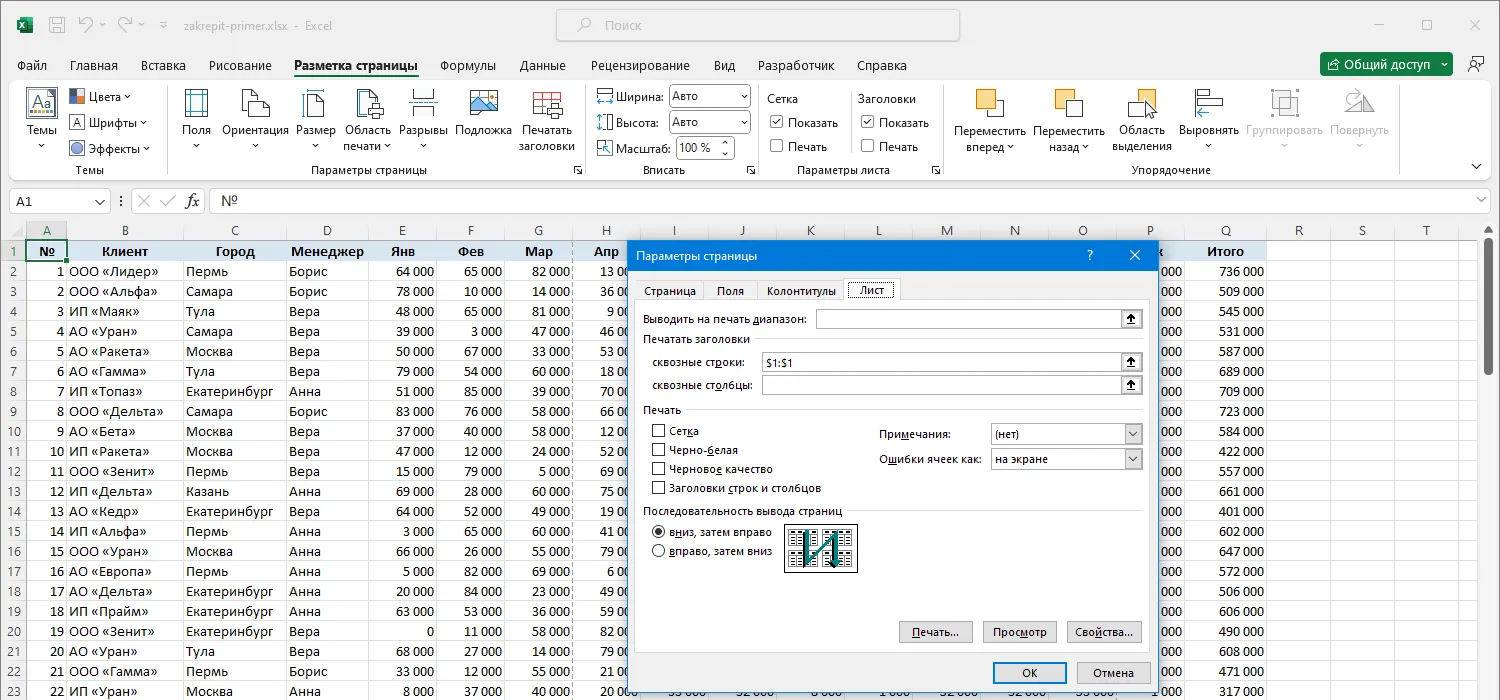This screenshot has width=1500, height=700.
Task: Click the Подложка background button
Action: [483, 114]
